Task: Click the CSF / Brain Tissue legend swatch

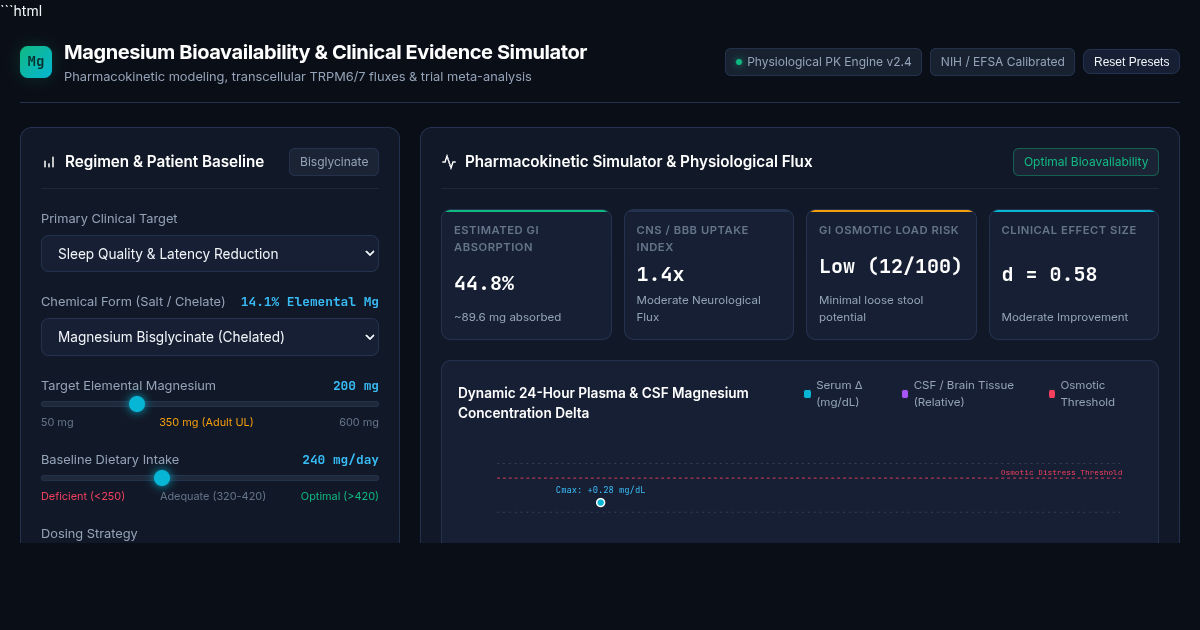Action: point(905,394)
